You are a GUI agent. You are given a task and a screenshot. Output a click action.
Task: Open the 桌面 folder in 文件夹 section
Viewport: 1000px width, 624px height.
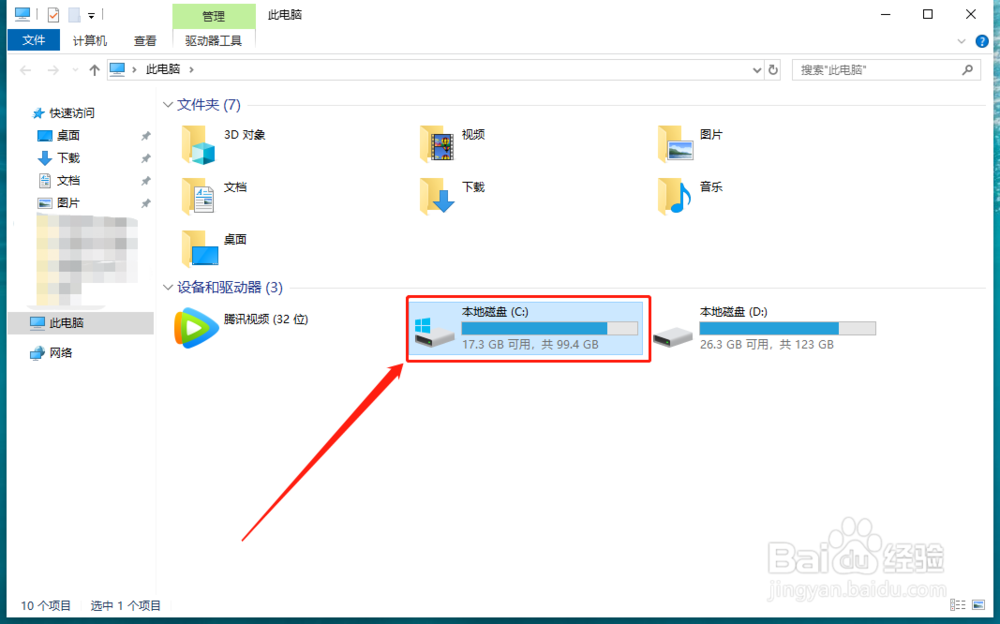(x=199, y=249)
